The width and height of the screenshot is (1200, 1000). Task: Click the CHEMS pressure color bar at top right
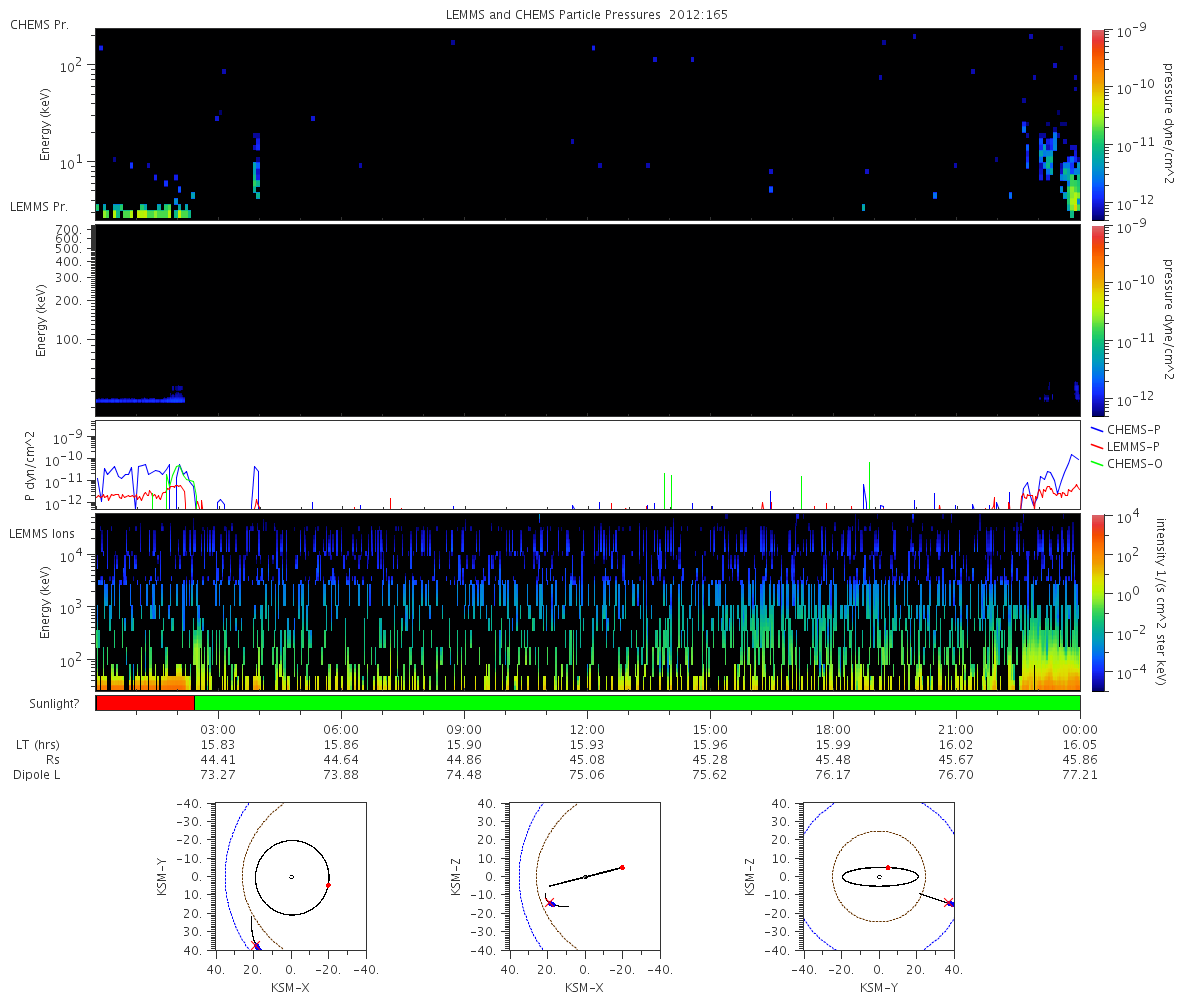pos(1098,124)
